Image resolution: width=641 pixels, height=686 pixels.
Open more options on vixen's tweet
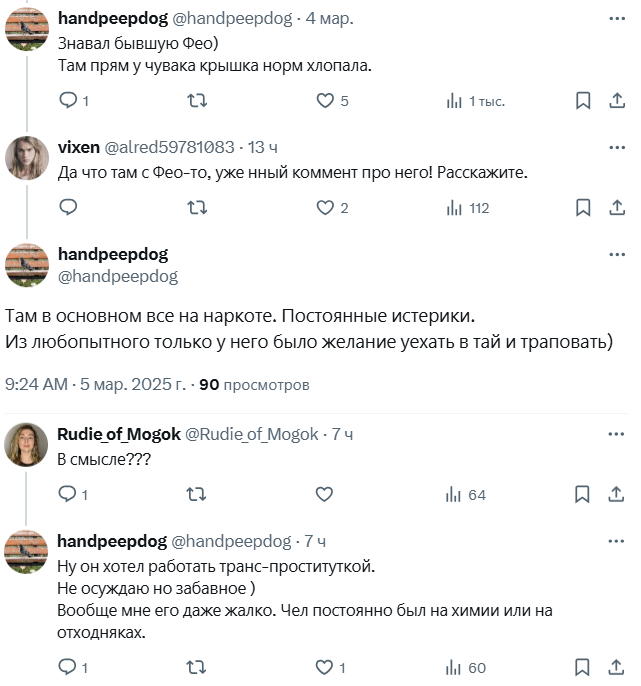[x=617, y=146]
